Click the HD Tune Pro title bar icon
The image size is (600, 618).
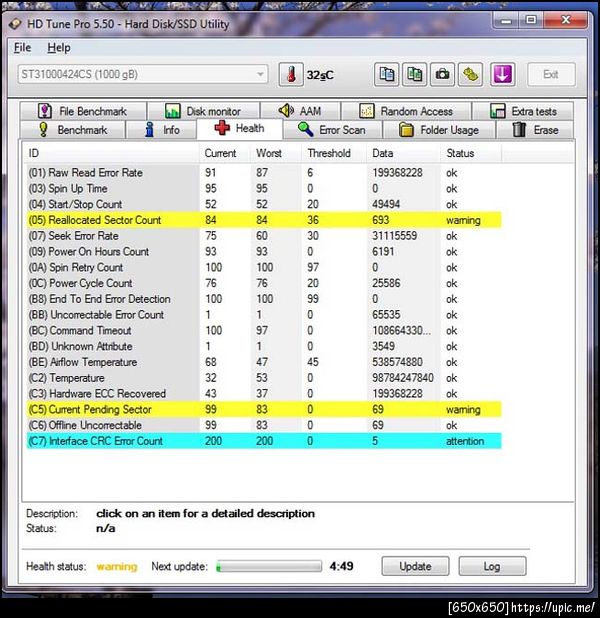tap(15, 24)
